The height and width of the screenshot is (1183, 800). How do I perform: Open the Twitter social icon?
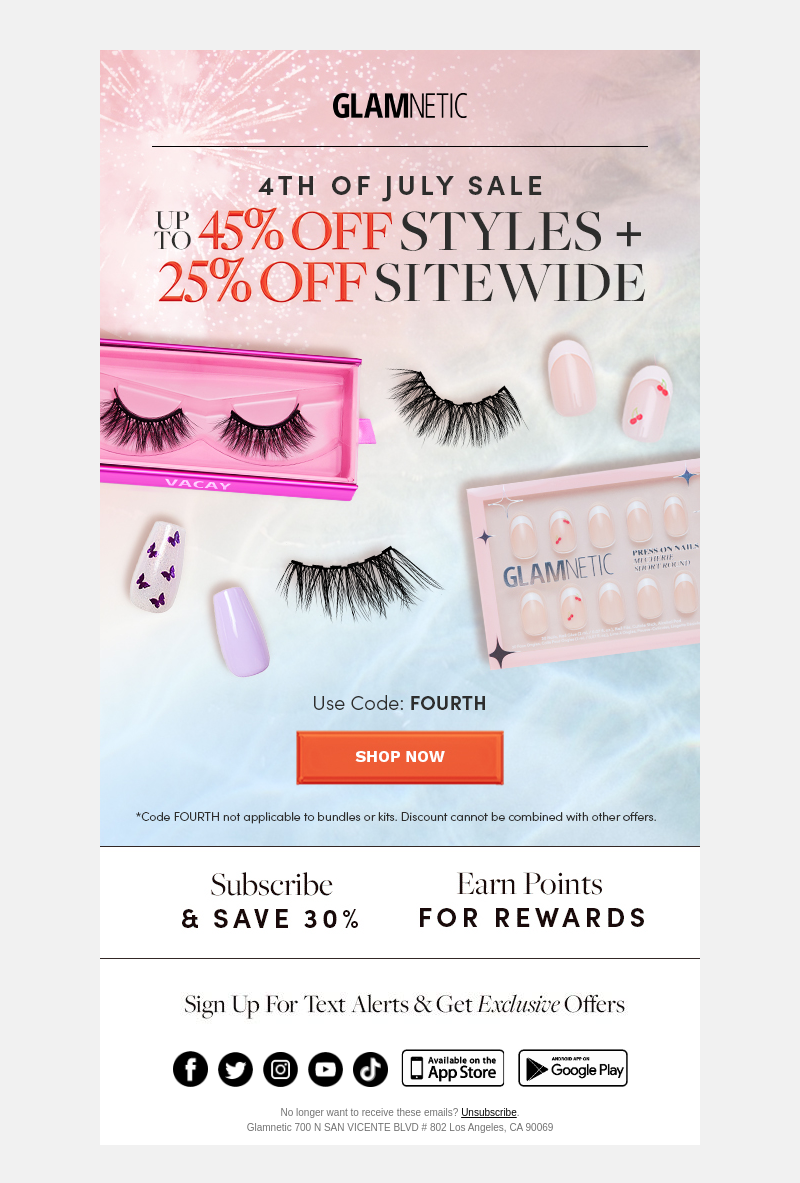click(x=235, y=1069)
